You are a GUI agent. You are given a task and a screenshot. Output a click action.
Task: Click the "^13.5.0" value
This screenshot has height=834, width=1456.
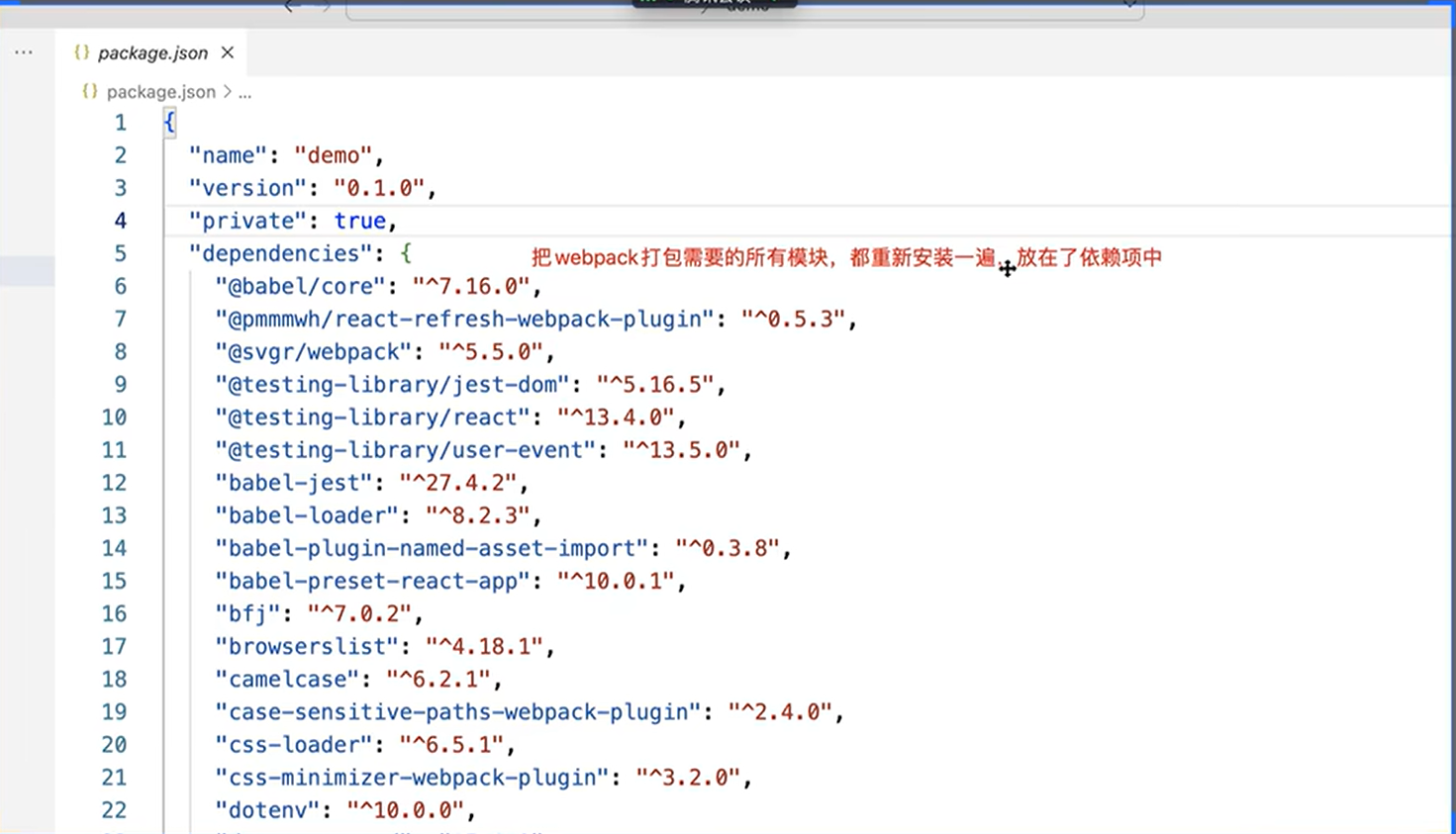[682, 449]
